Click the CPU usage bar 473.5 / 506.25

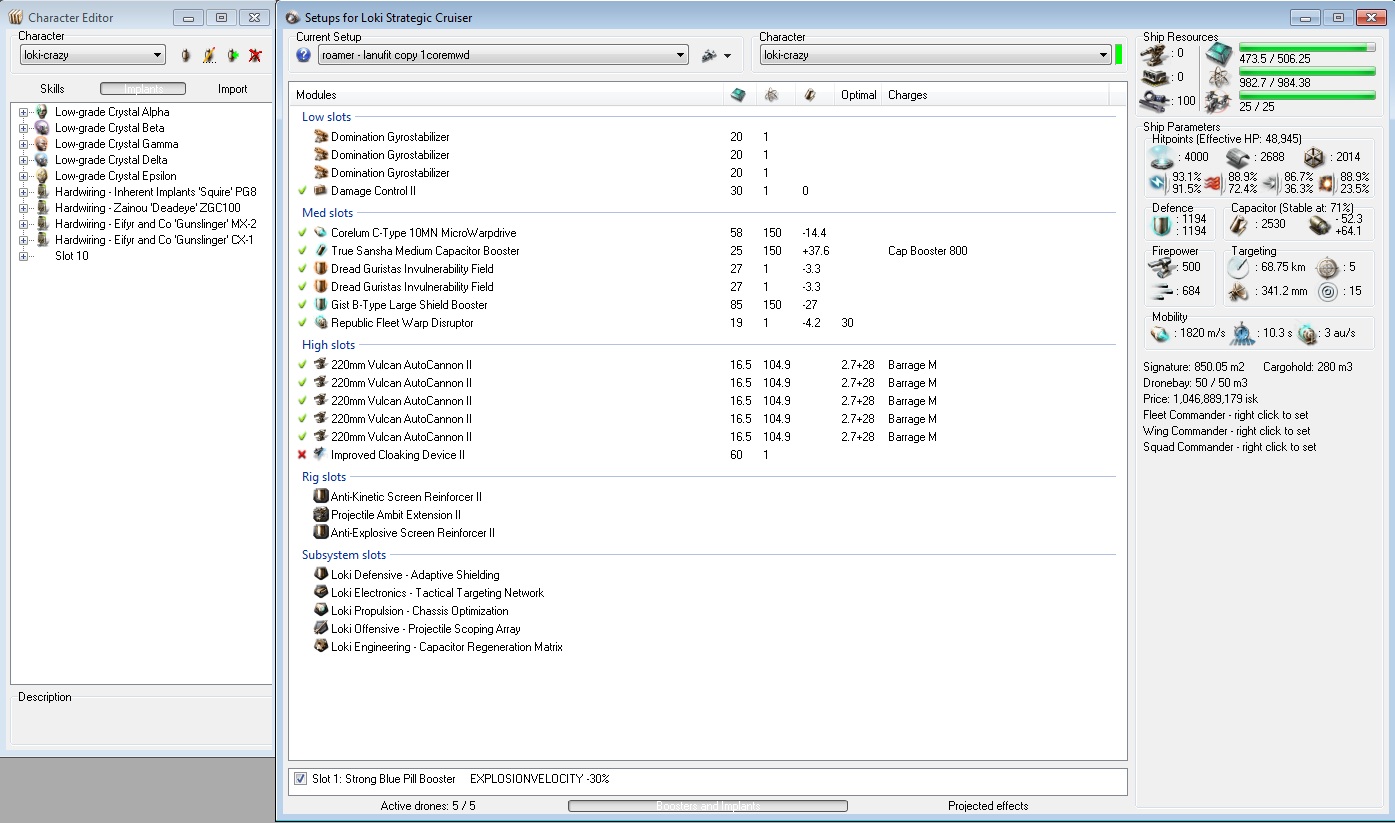[x=1308, y=47]
